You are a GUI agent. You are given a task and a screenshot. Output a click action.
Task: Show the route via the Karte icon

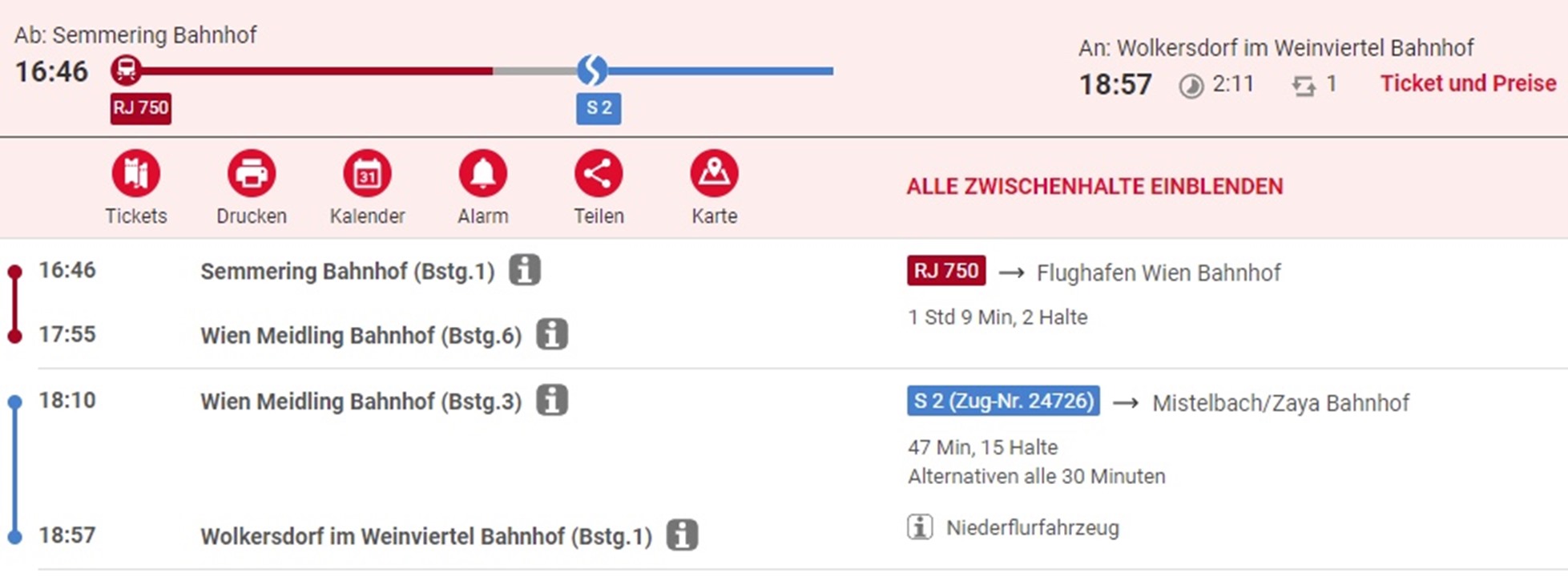coord(714,173)
